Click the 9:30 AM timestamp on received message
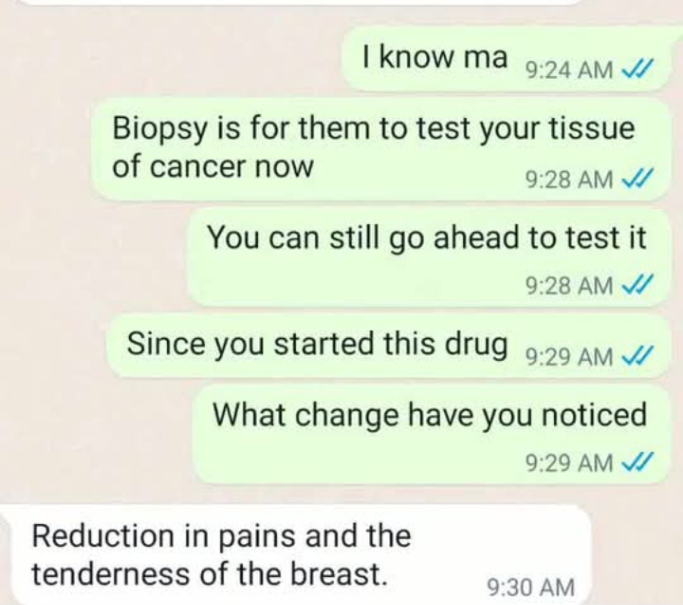This screenshot has width=683, height=605. click(x=530, y=587)
